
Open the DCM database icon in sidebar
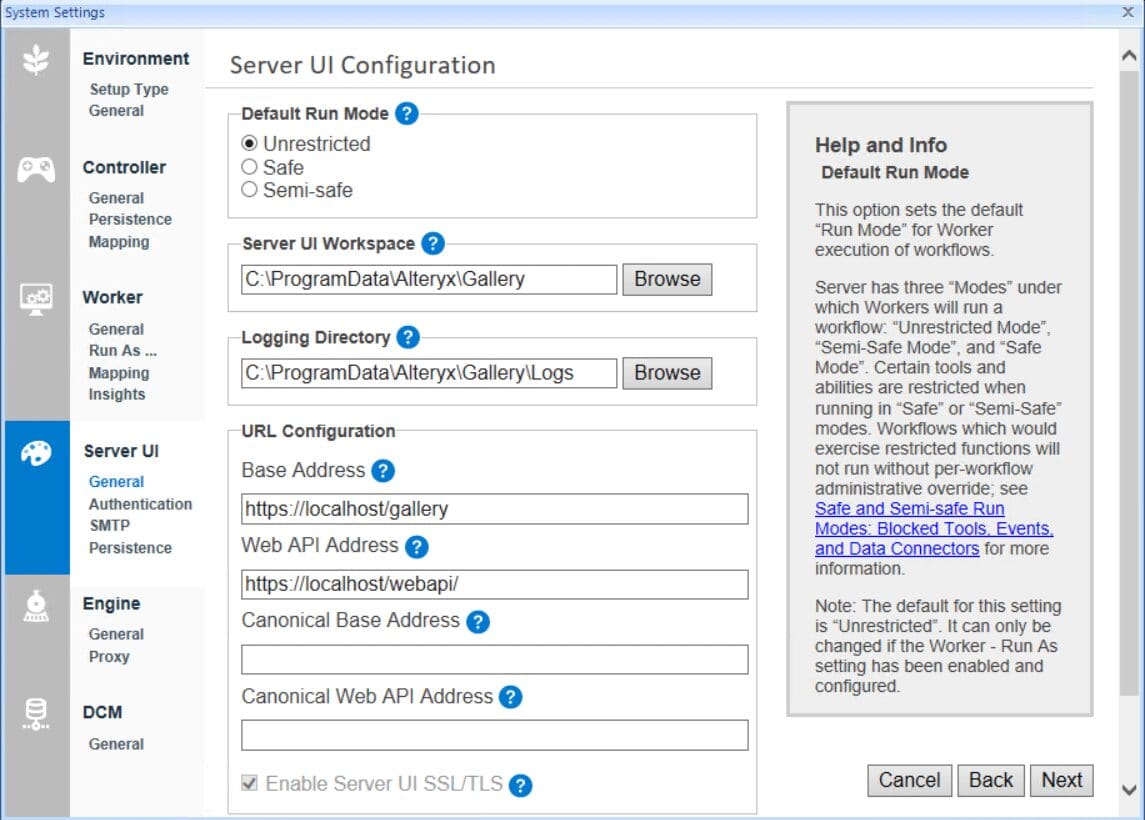36,712
